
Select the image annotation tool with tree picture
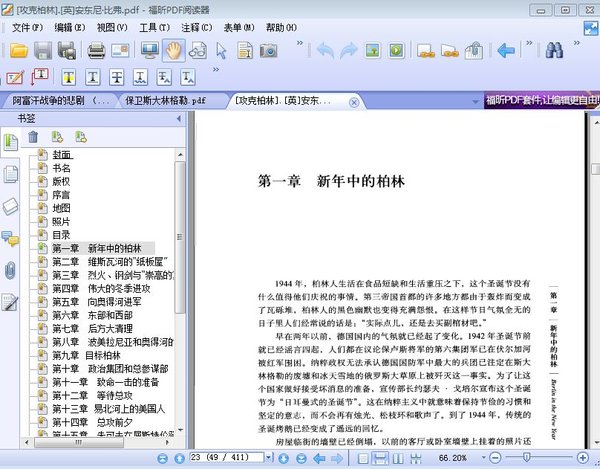point(373,50)
